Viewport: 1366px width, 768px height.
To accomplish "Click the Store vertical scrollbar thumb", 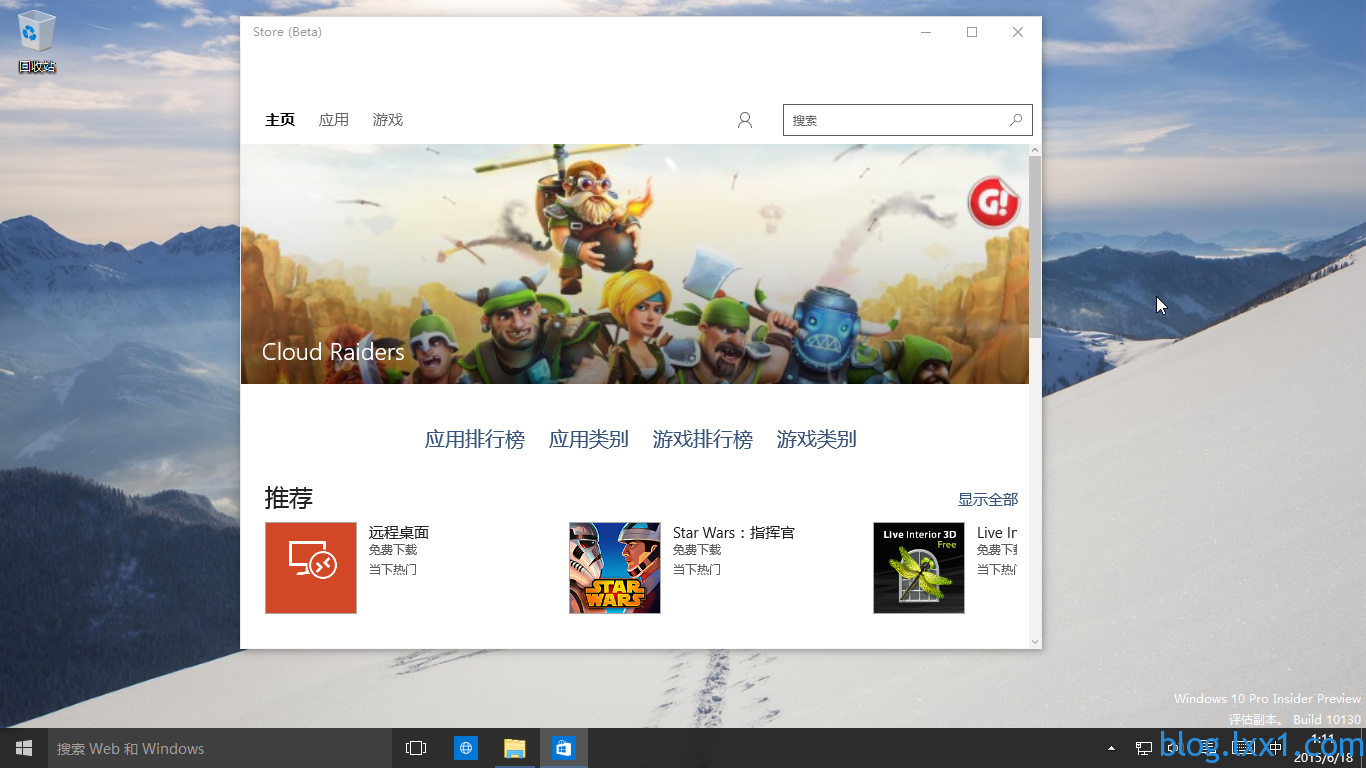I will 1035,248.
